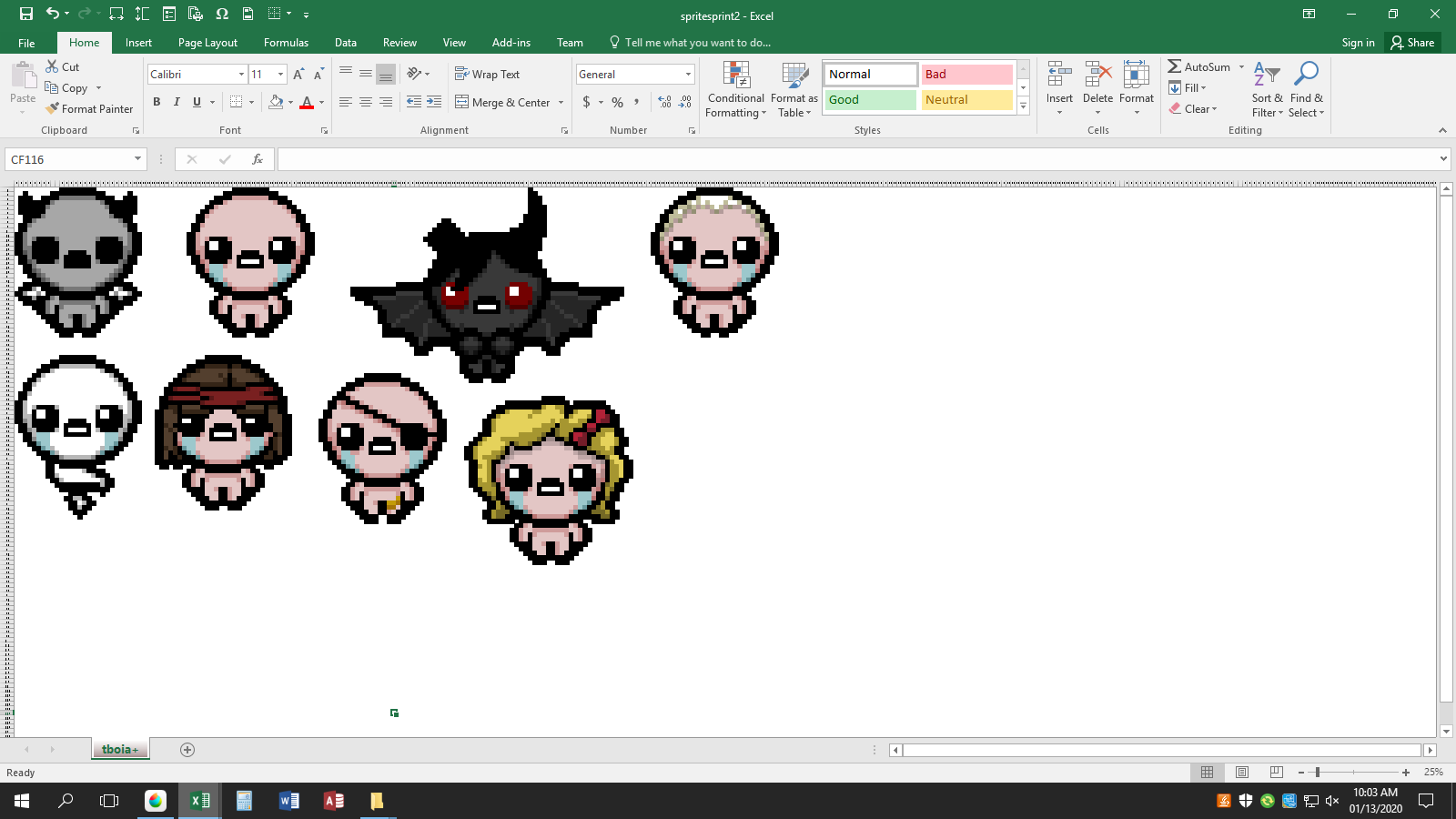Activate the Format Painter

[89, 108]
